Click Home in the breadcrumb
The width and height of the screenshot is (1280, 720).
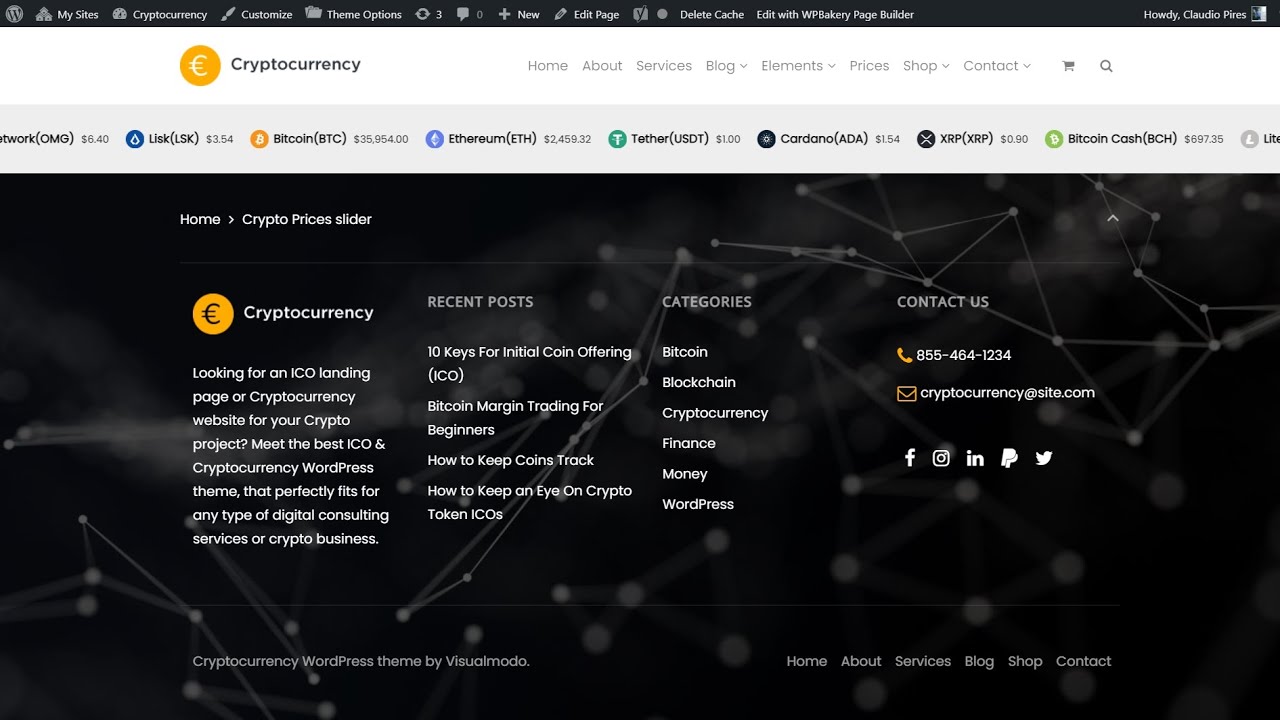pyautogui.click(x=200, y=219)
